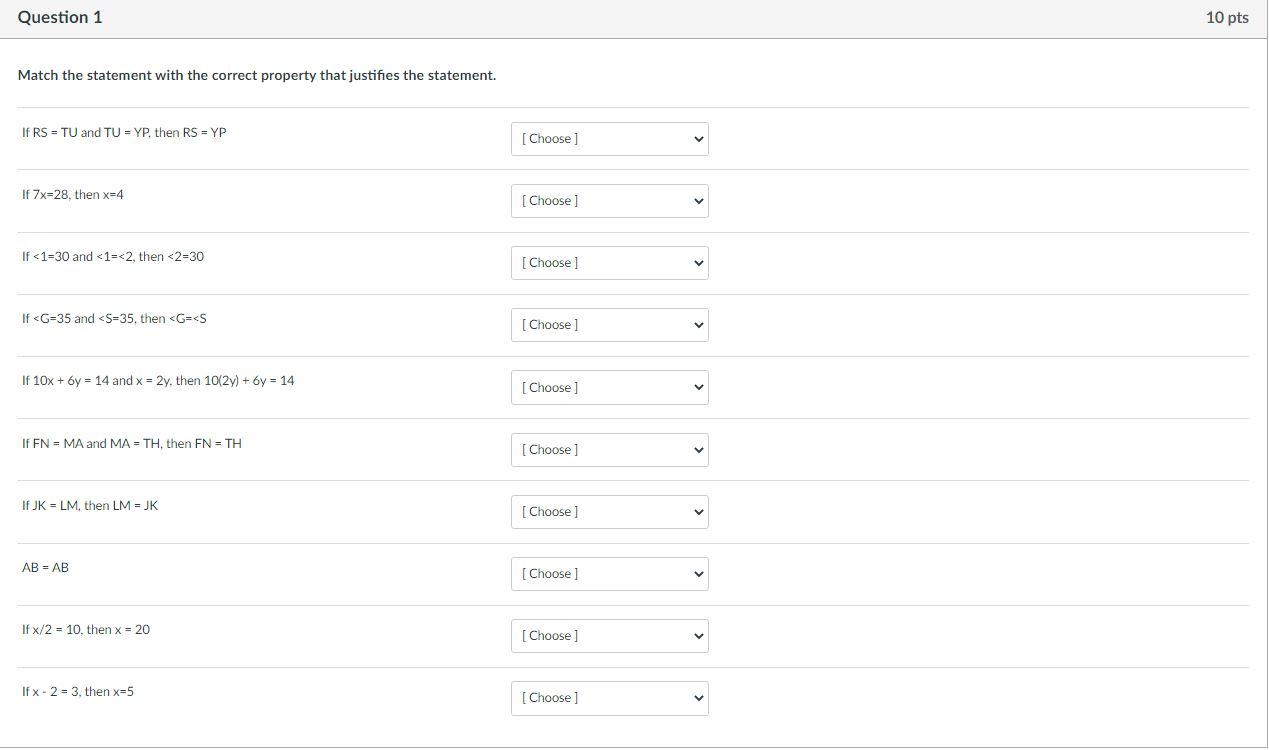Open dropdown for '10x + 6y = 14' statement
The image size is (1269, 750).
pos(609,388)
